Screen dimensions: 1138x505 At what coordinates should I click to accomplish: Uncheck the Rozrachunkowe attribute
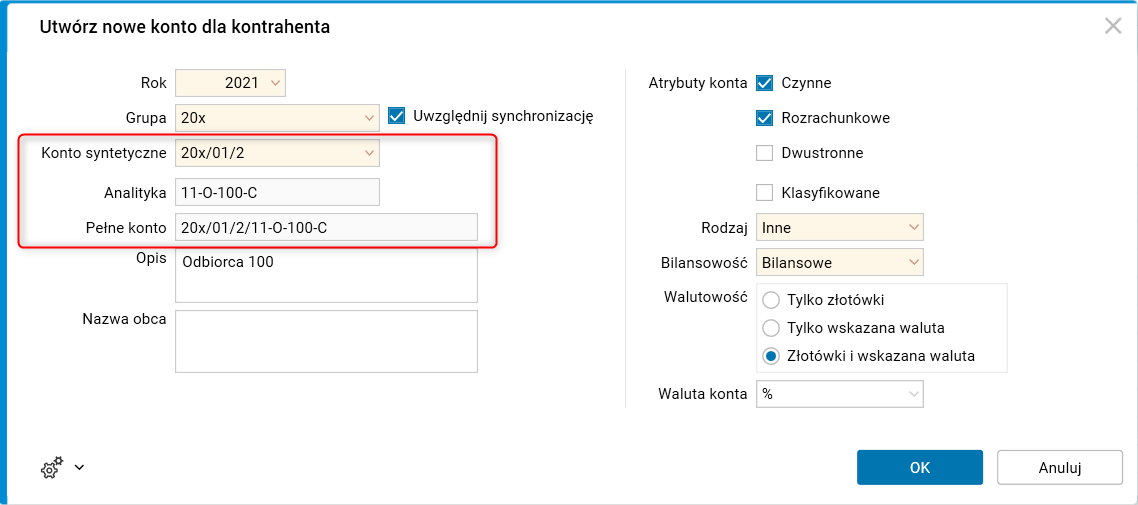click(765, 118)
